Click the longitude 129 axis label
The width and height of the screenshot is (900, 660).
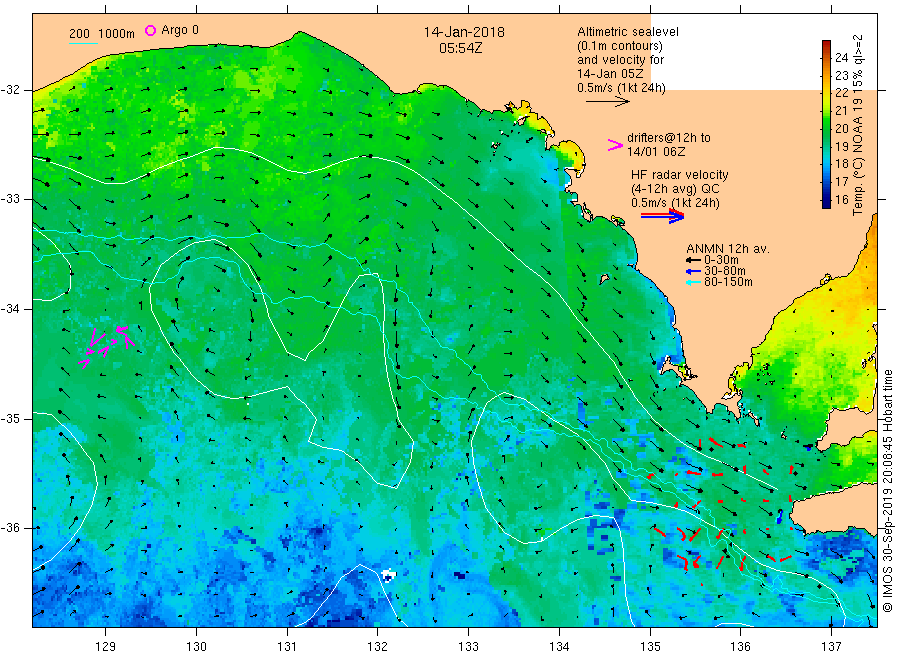tap(106, 647)
